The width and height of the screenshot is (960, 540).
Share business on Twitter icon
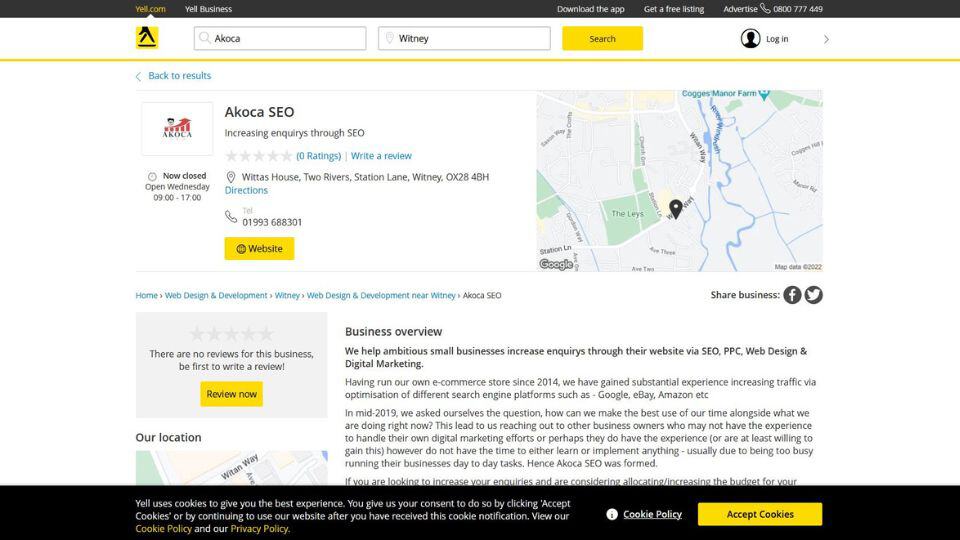pos(813,295)
